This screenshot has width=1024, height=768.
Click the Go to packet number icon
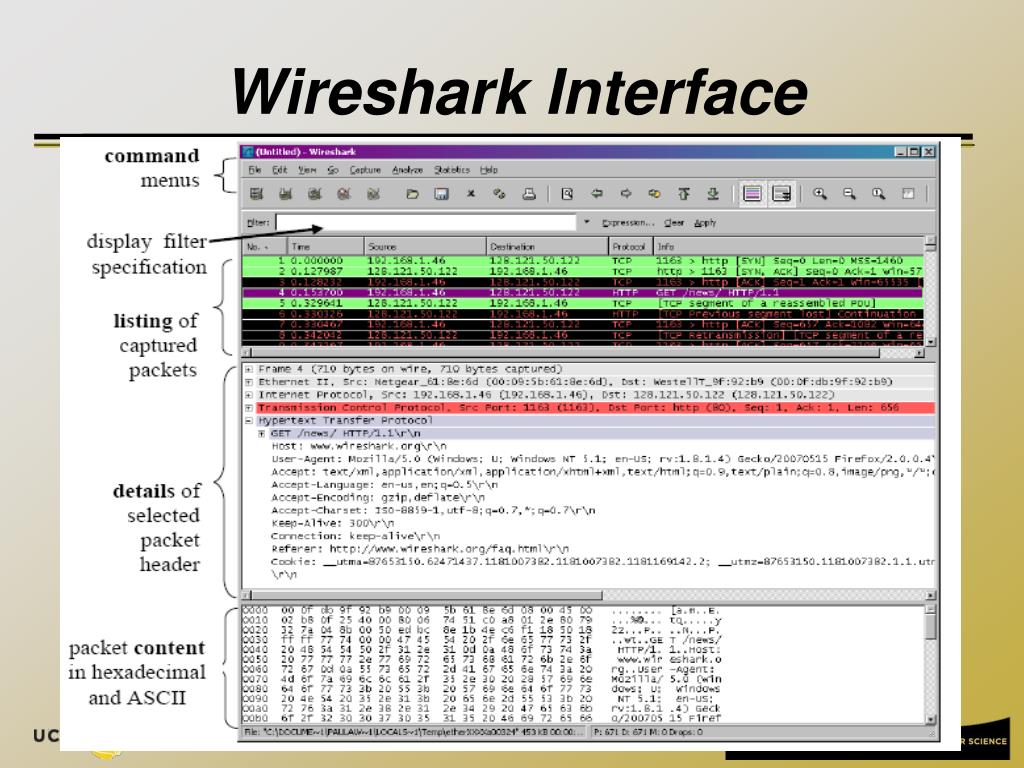(654, 194)
